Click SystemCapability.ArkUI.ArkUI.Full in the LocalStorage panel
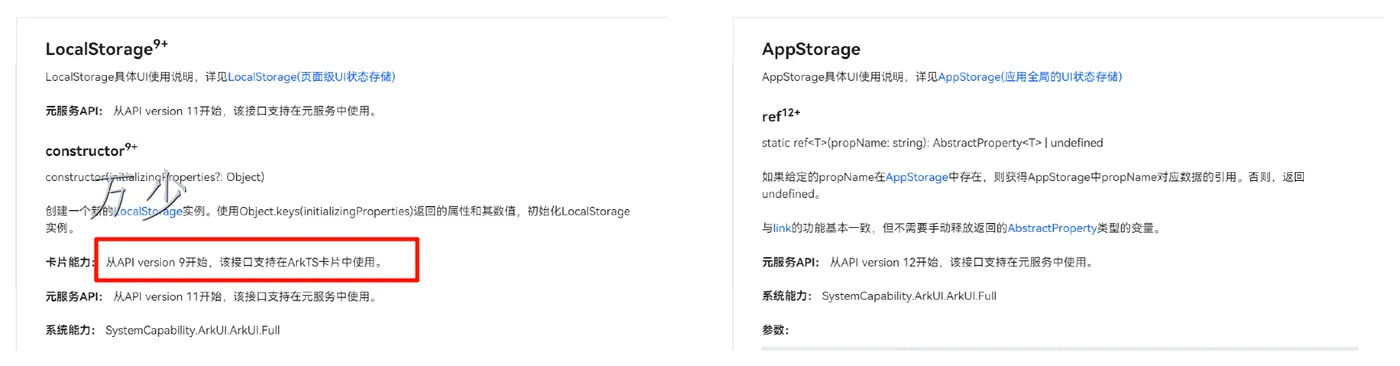The width and height of the screenshot is (1400, 366). pos(192,329)
